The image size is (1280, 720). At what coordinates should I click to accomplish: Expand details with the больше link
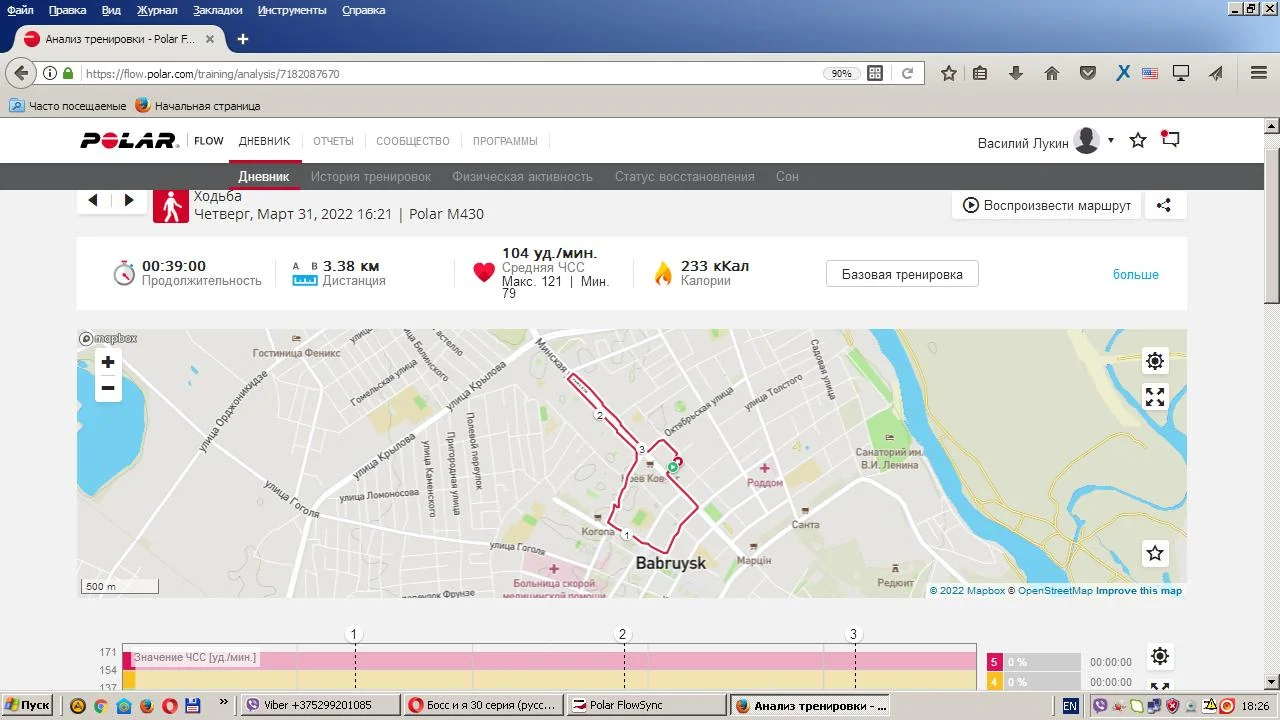coord(1135,274)
